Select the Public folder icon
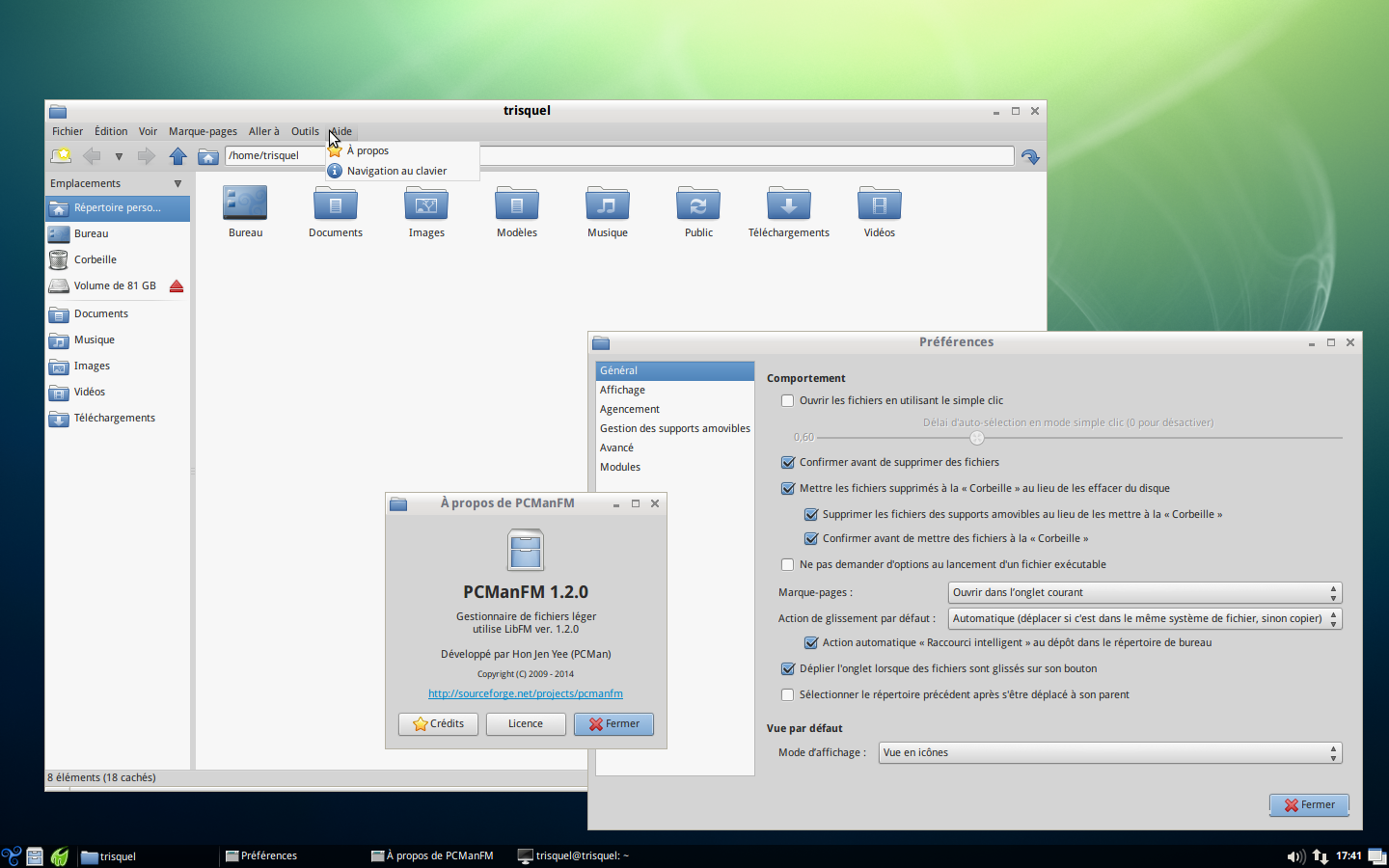Viewport: 1389px width, 868px height. (x=698, y=204)
